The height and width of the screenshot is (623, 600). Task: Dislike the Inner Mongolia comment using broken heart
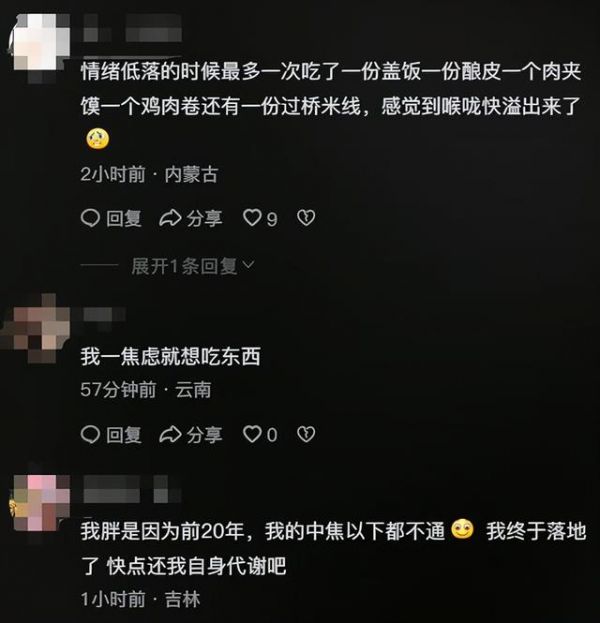[306, 218]
